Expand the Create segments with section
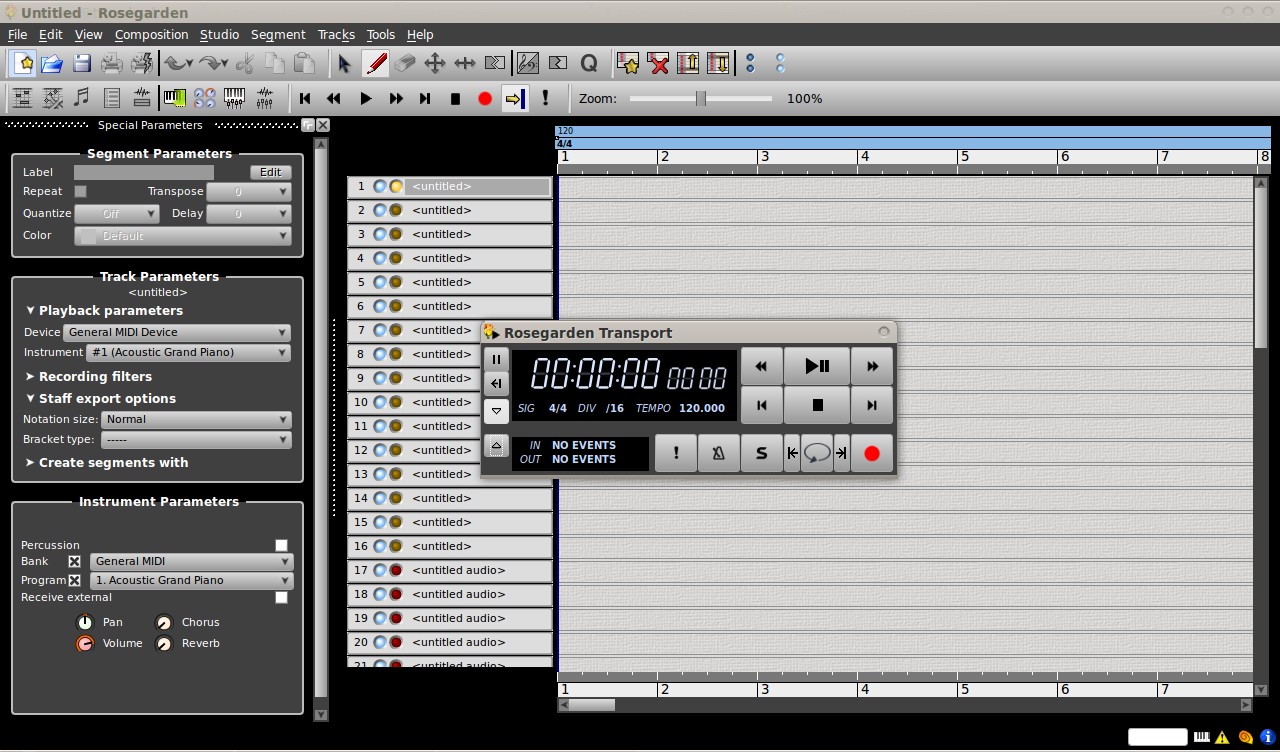Viewport: 1280px width, 752px height. pos(107,462)
